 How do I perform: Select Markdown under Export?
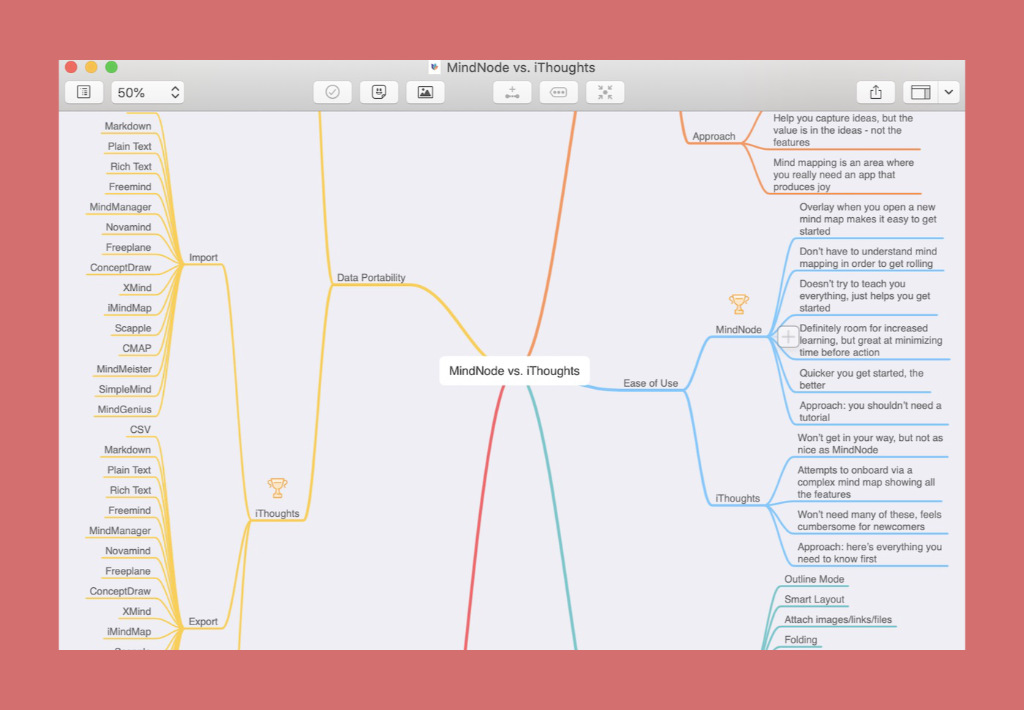(x=127, y=450)
